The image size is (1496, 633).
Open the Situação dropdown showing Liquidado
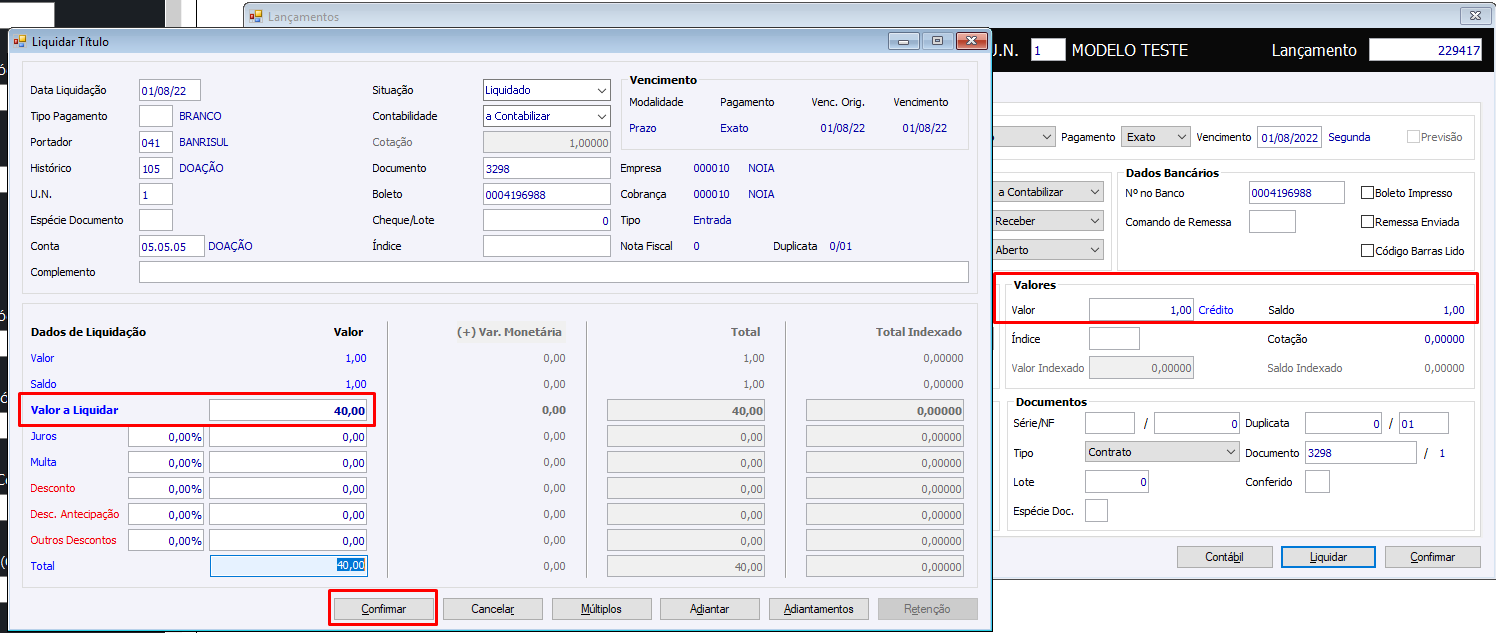click(546, 90)
